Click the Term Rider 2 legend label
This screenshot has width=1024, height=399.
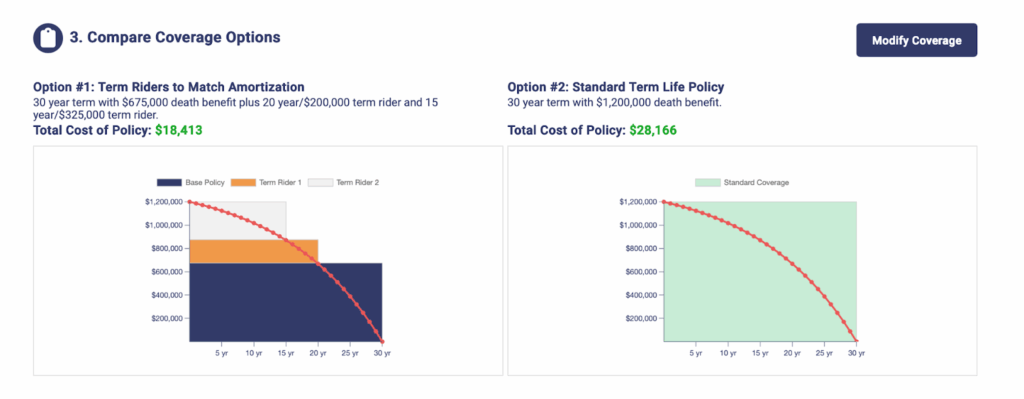pos(357,183)
